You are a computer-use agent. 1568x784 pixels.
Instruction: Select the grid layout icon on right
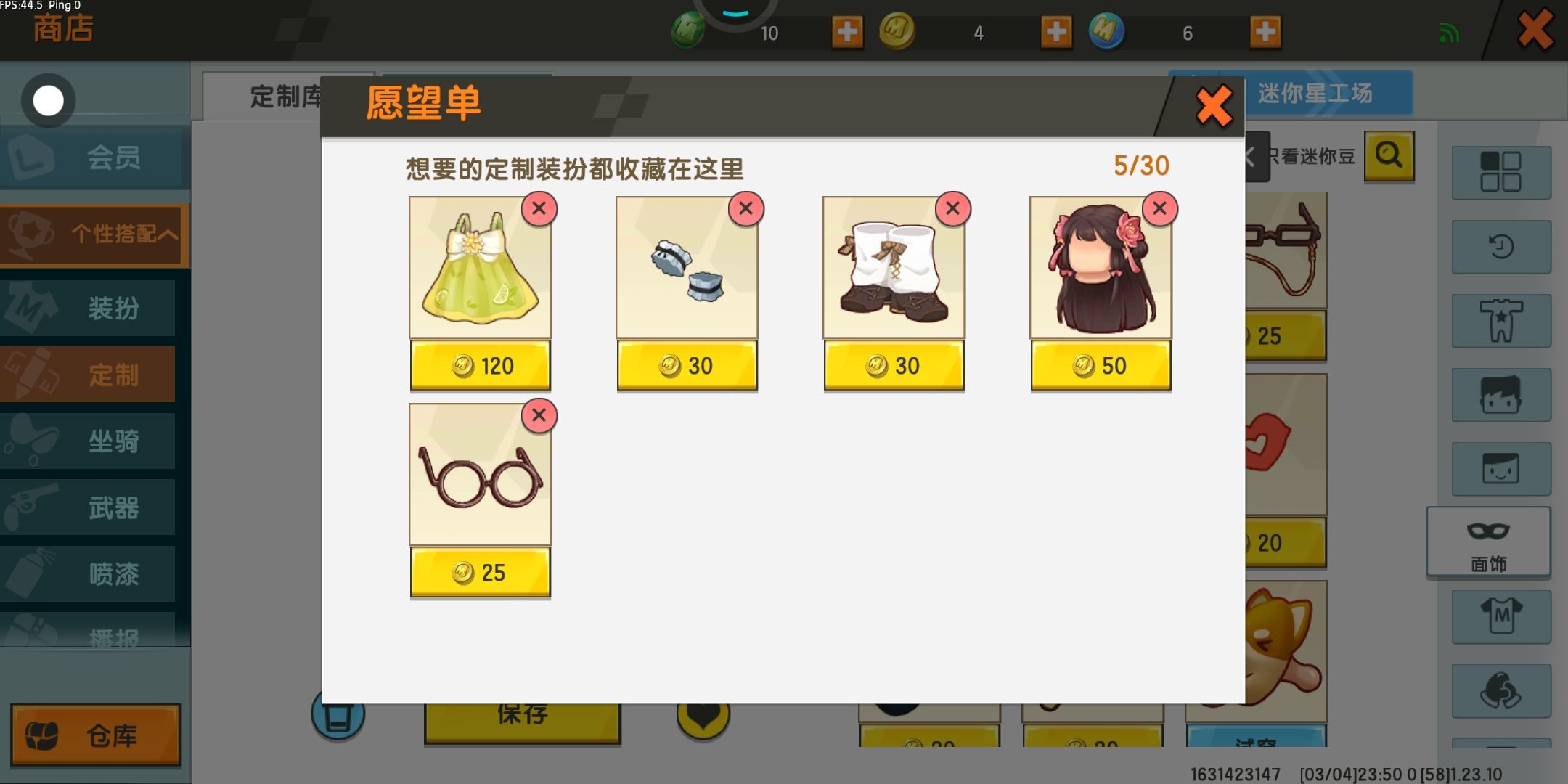click(x=1500, y=172)
